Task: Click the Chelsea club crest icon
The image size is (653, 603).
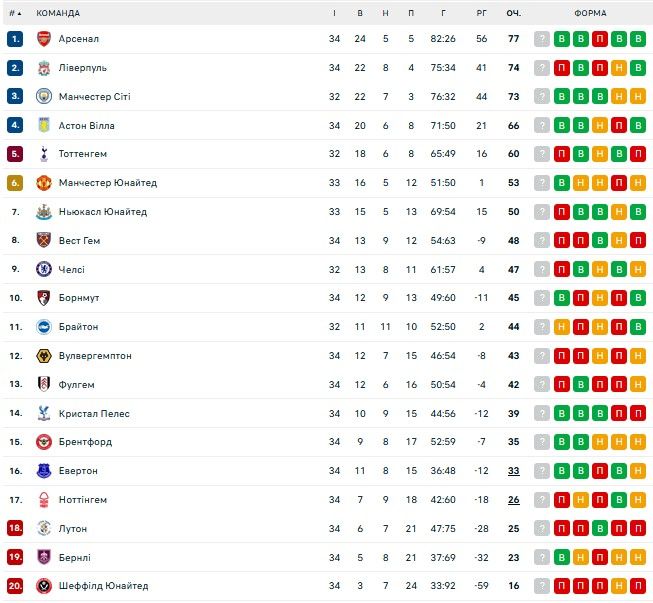Action: coord(43,269)
